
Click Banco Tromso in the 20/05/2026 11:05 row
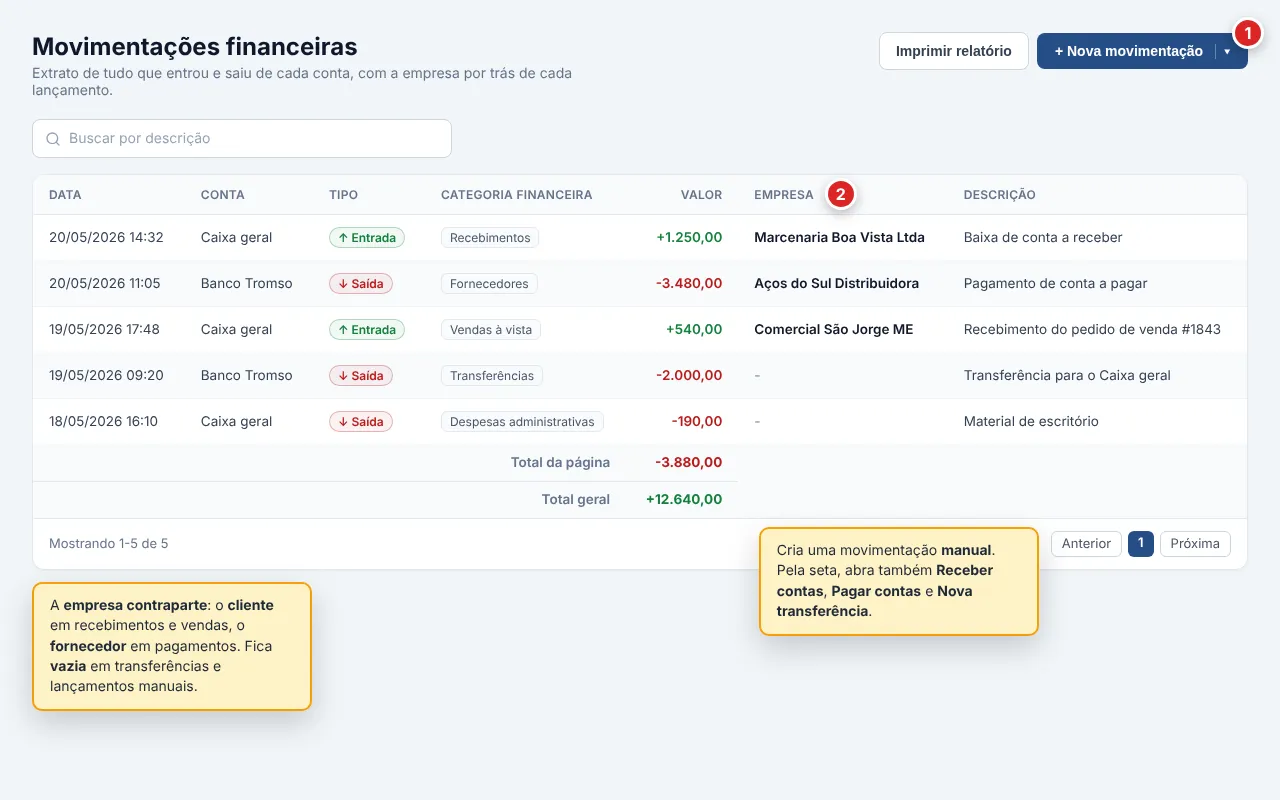(247, 284)
